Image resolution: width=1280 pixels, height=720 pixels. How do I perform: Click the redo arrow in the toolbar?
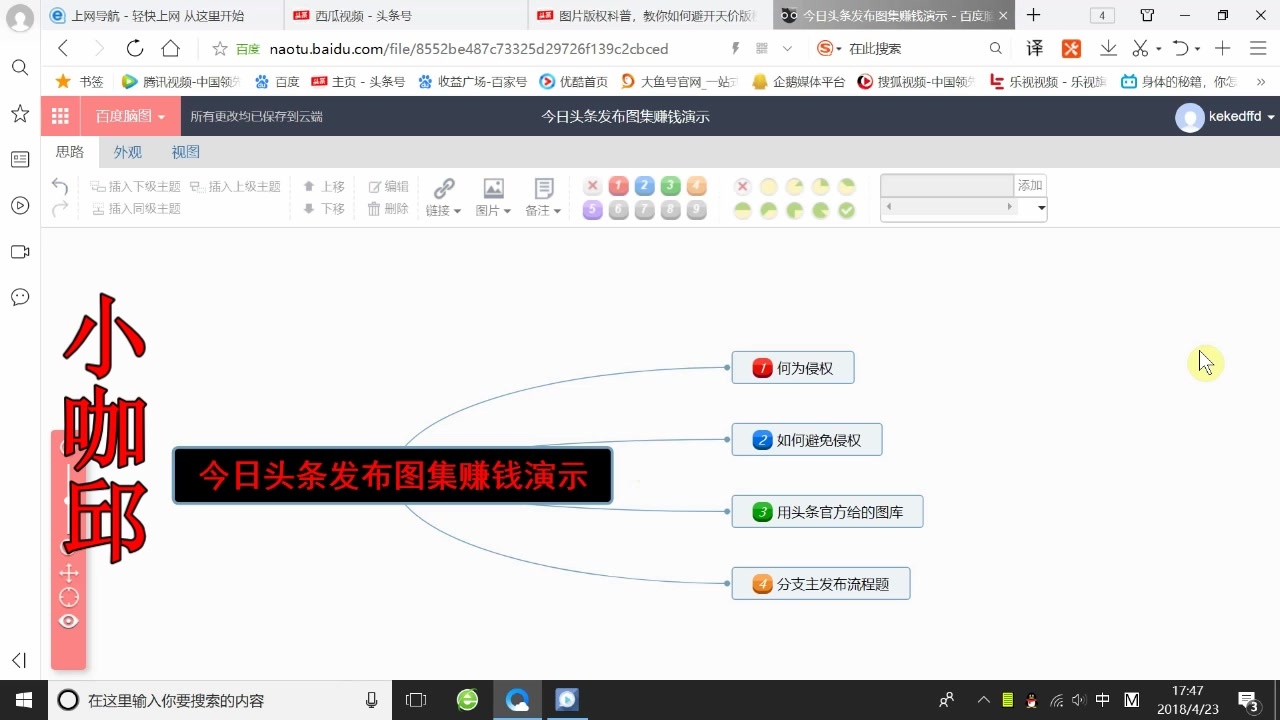tap(60, 208)
